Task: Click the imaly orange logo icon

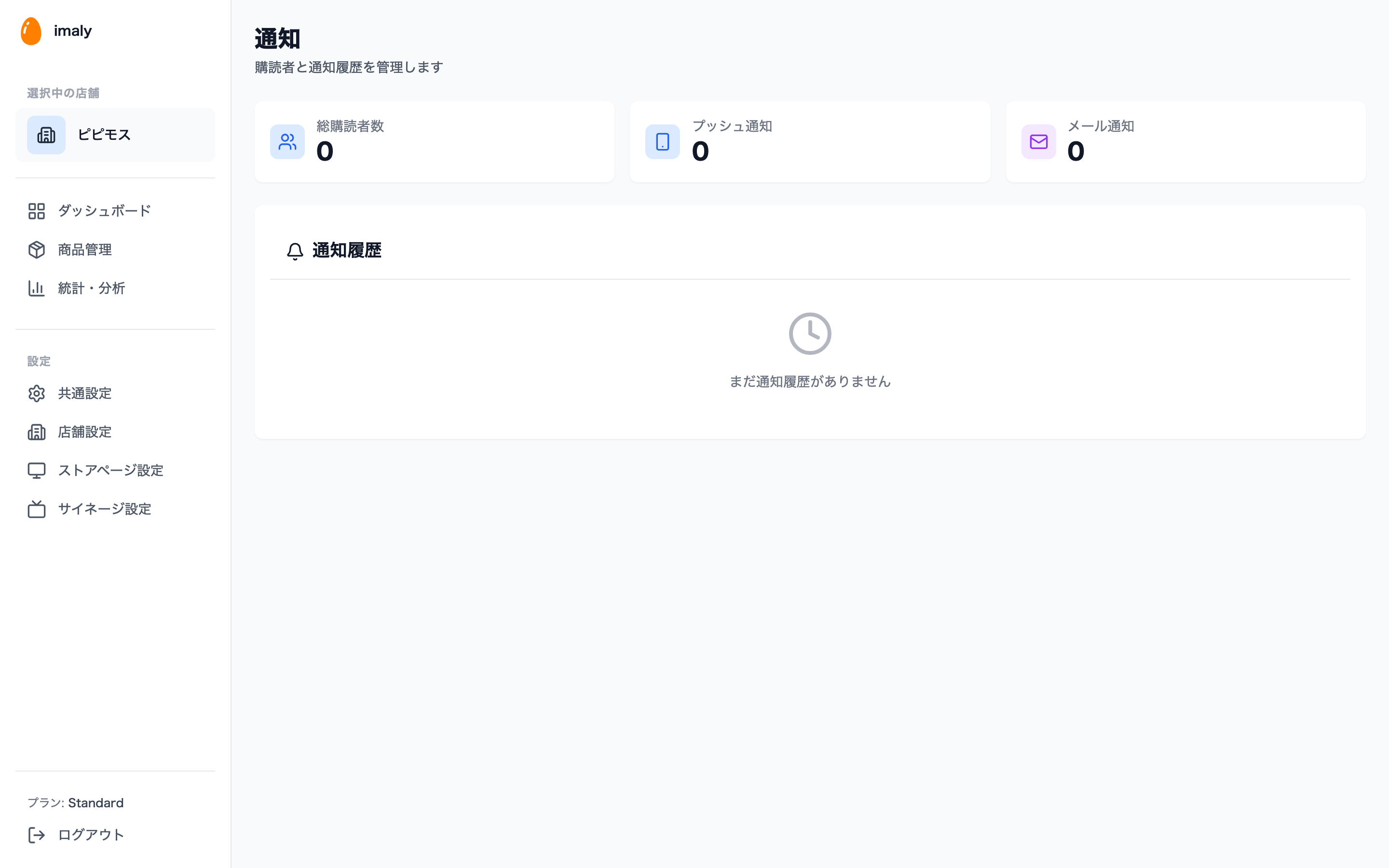Action: (x=31, y=31)
